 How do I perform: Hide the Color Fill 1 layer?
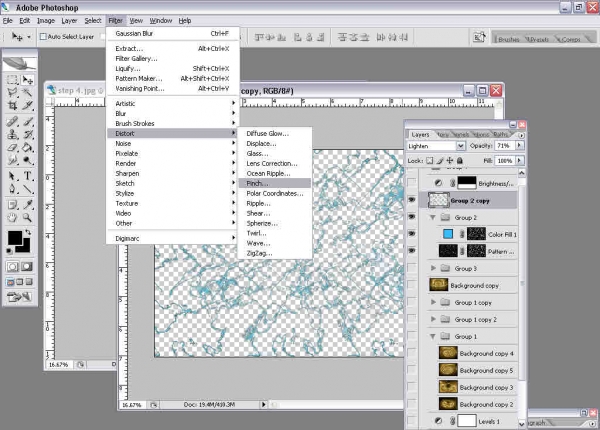point(412,234)
